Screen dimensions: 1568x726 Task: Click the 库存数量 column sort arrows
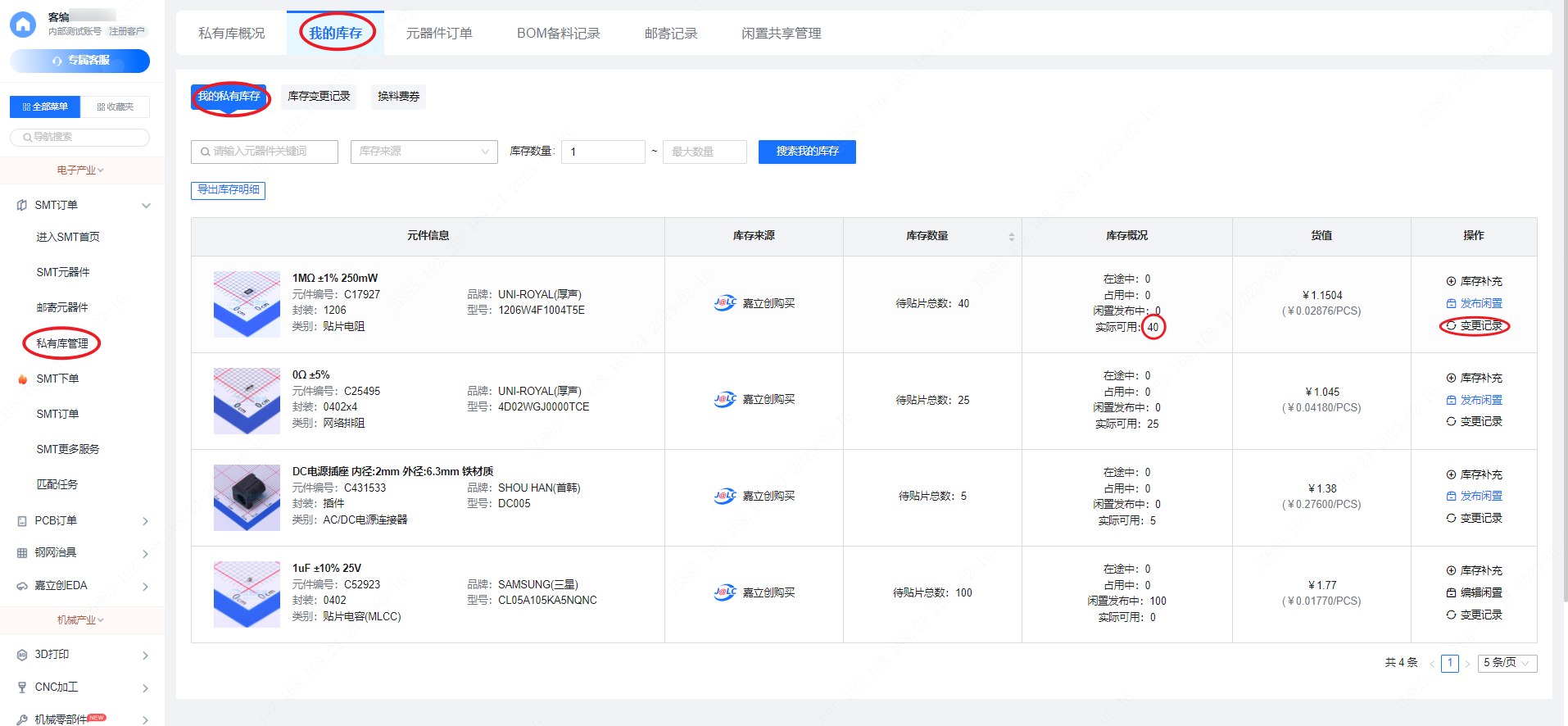pyautogui.click(x=1011, y=237)
